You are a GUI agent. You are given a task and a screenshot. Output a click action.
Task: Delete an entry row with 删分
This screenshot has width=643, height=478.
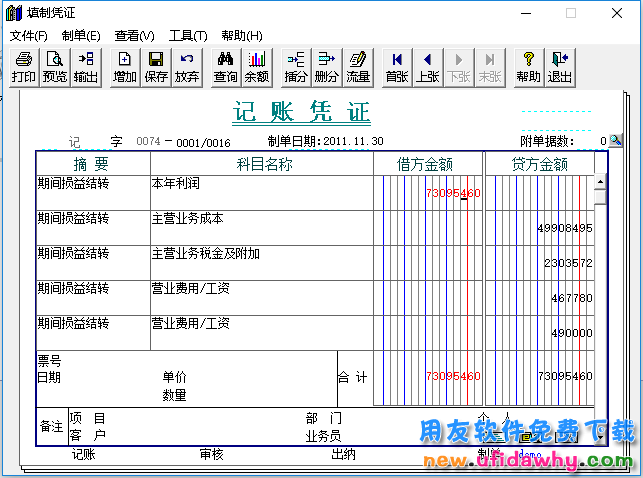pyautogui.click(x=326, y=67)
